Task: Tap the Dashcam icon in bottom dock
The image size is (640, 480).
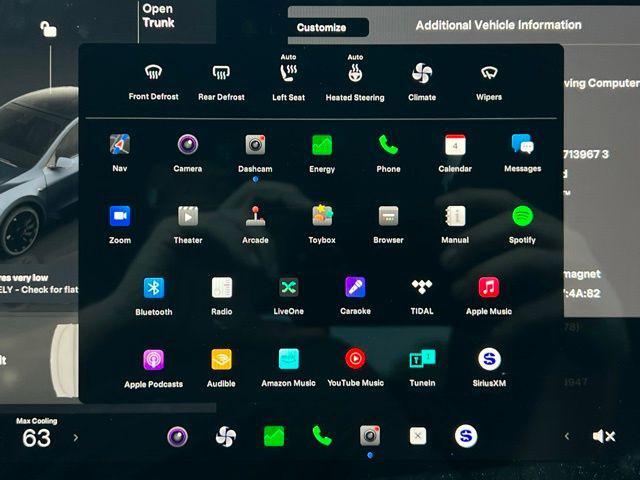Action: click(370, 436)
